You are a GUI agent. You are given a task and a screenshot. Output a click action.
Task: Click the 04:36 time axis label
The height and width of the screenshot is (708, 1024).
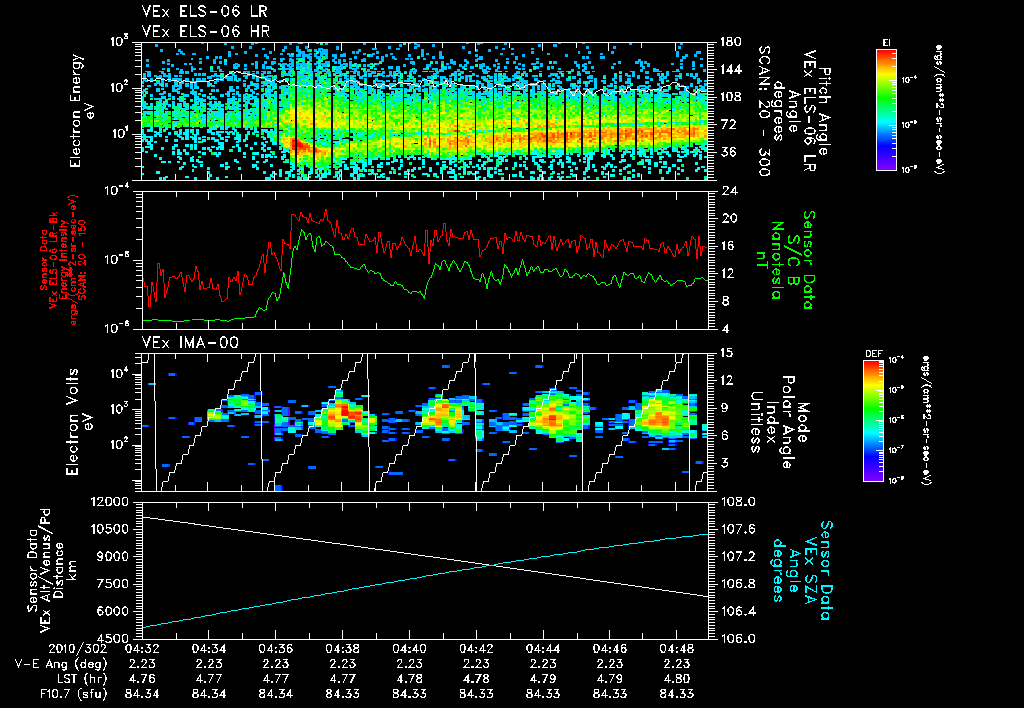click(x=276, y=647)
